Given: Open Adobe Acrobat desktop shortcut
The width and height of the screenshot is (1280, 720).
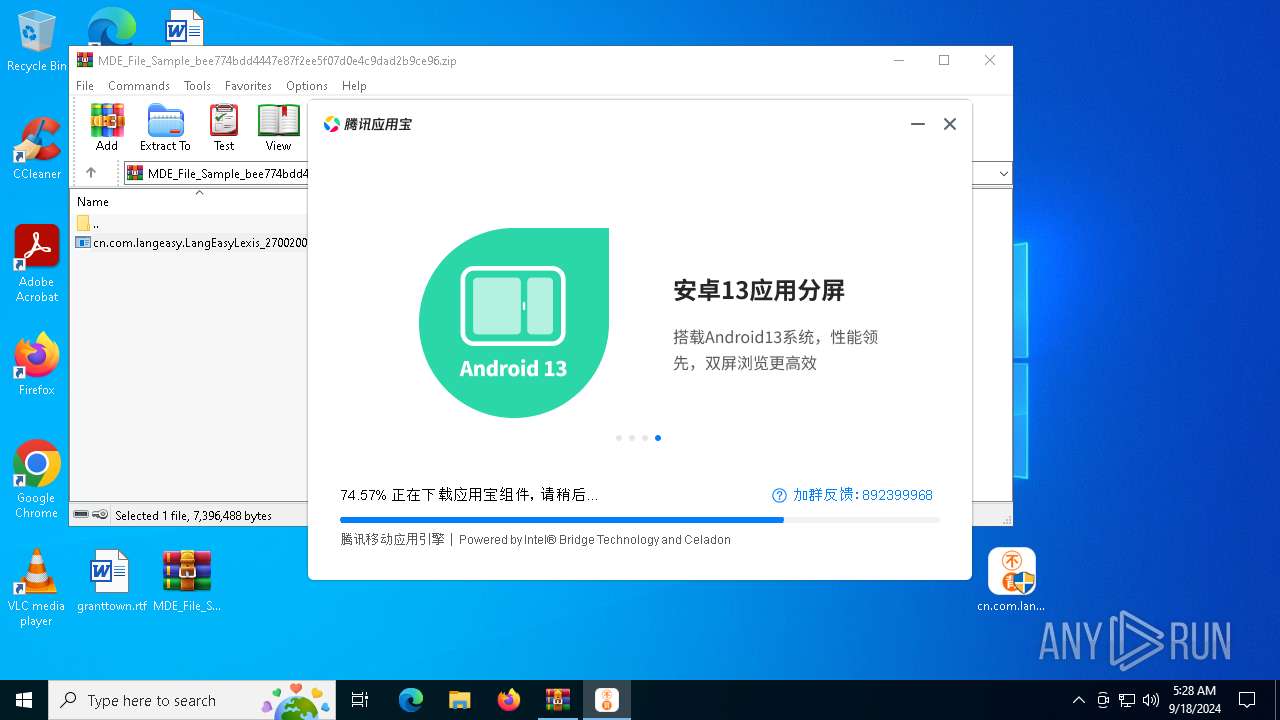Looking at the screenshot, I should click(x=37, y=264).
